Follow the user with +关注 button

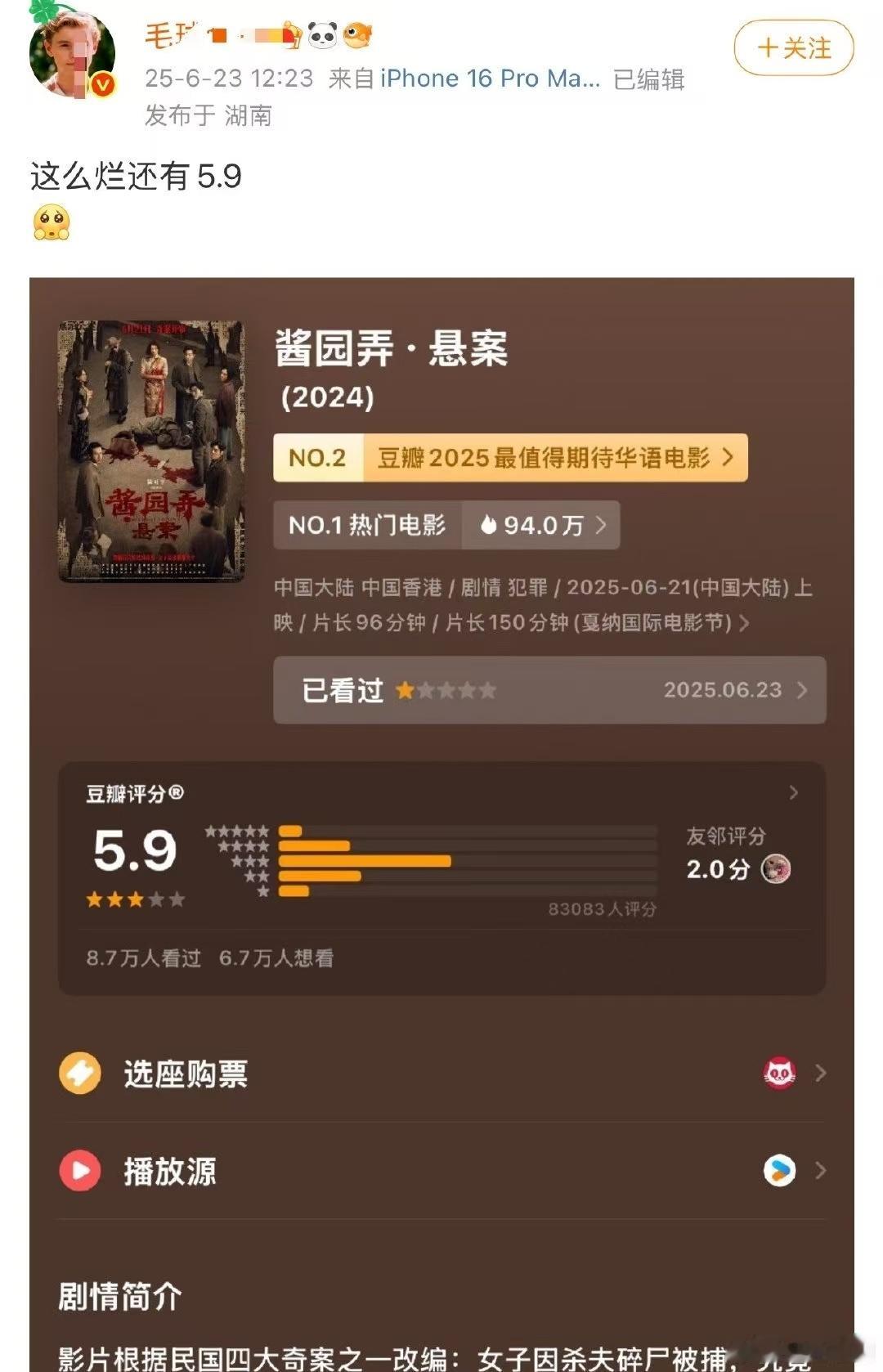tap(794, 48)
